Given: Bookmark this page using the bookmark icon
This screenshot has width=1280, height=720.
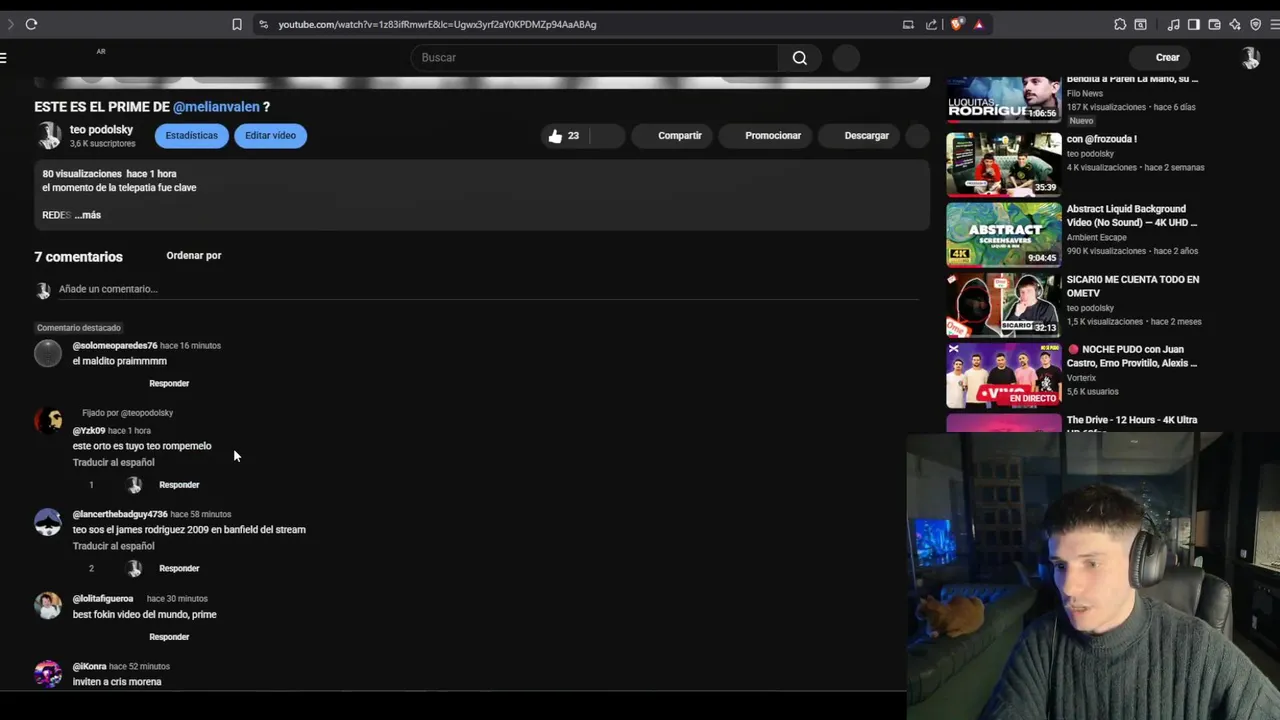Looking at the screenshot, I should [x=237, y=24].
